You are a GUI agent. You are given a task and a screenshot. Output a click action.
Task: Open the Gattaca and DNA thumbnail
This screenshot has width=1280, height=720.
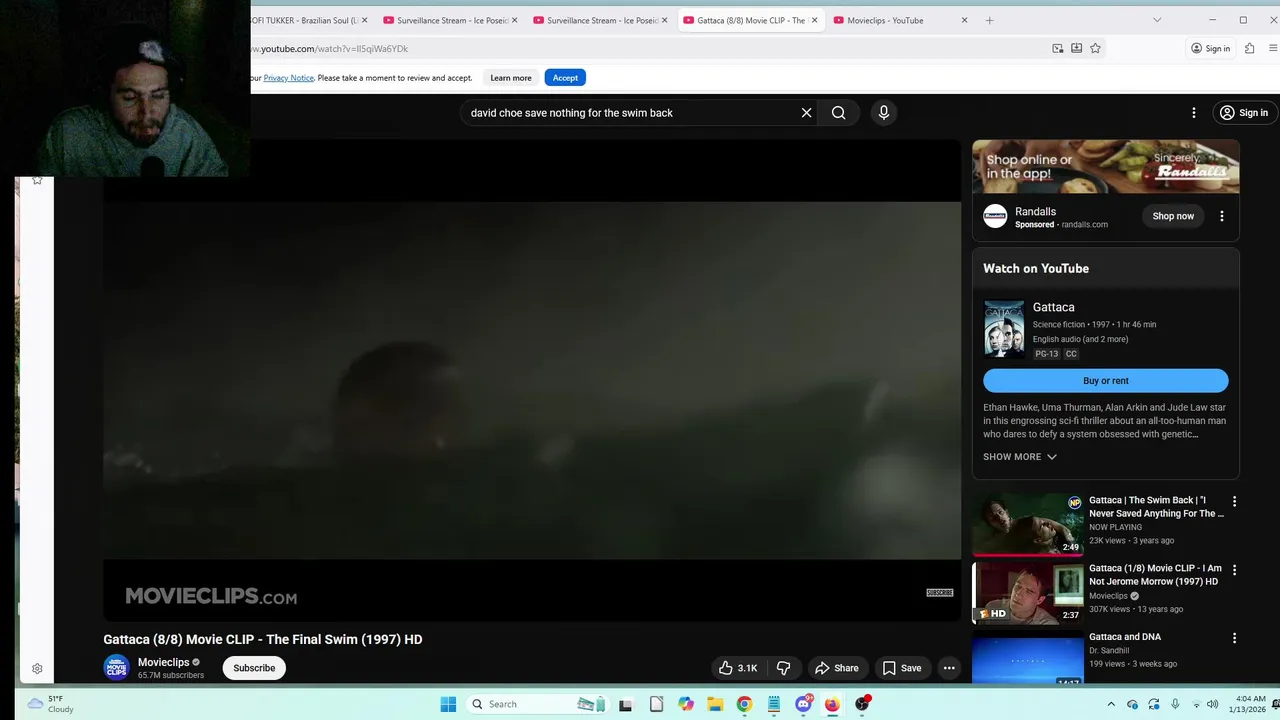pyautogui.click(x=1027, y=657)
